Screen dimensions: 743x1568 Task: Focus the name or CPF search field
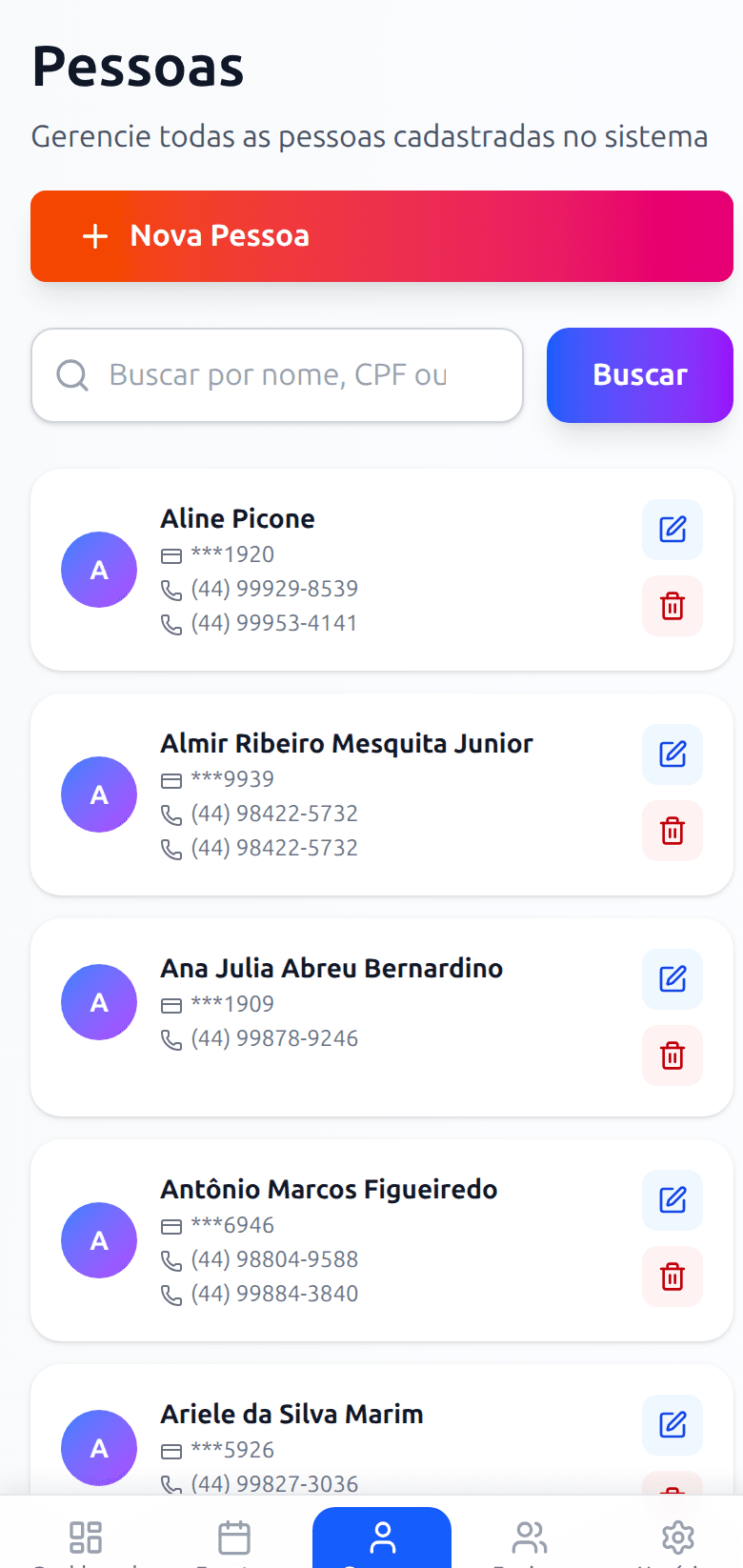[x=286, y=375]
